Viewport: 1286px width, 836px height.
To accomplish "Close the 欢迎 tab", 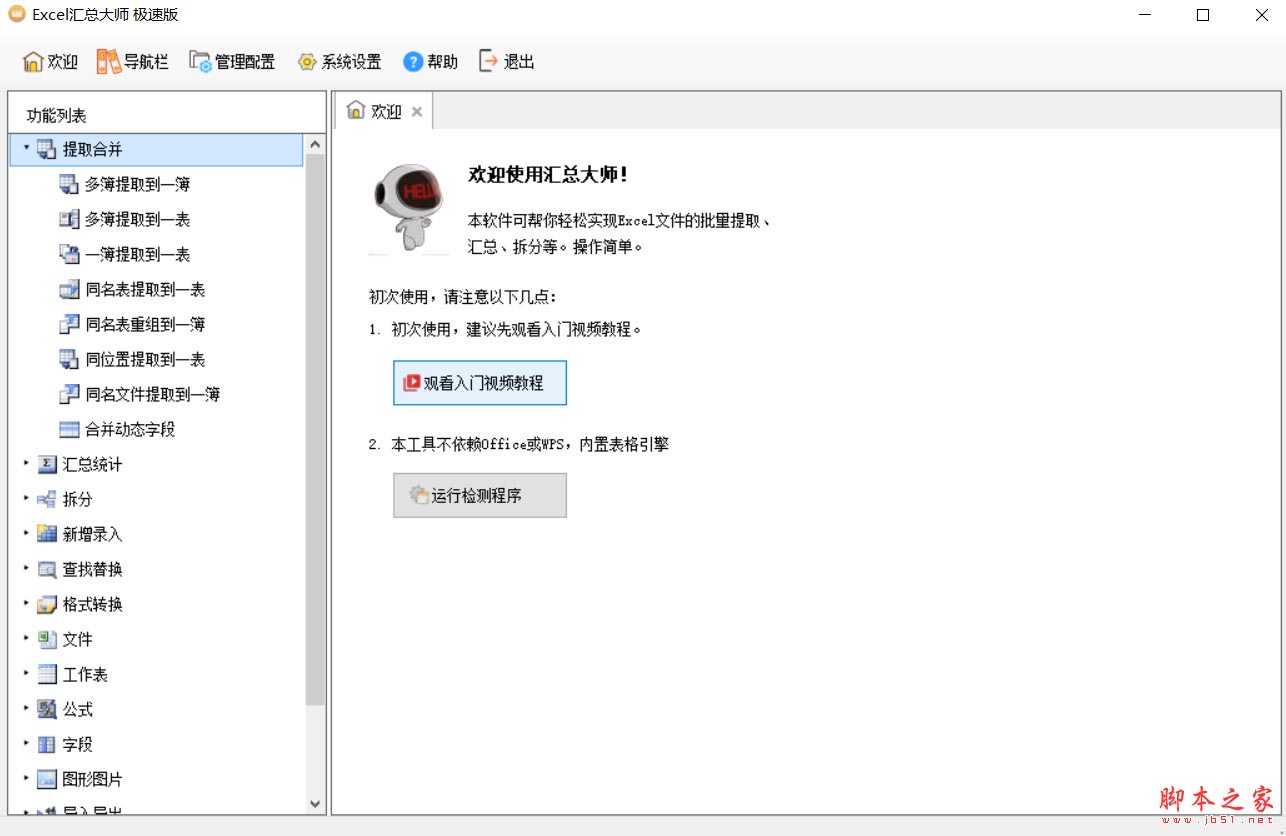I will pyautogui.click(x=417, y=112).
